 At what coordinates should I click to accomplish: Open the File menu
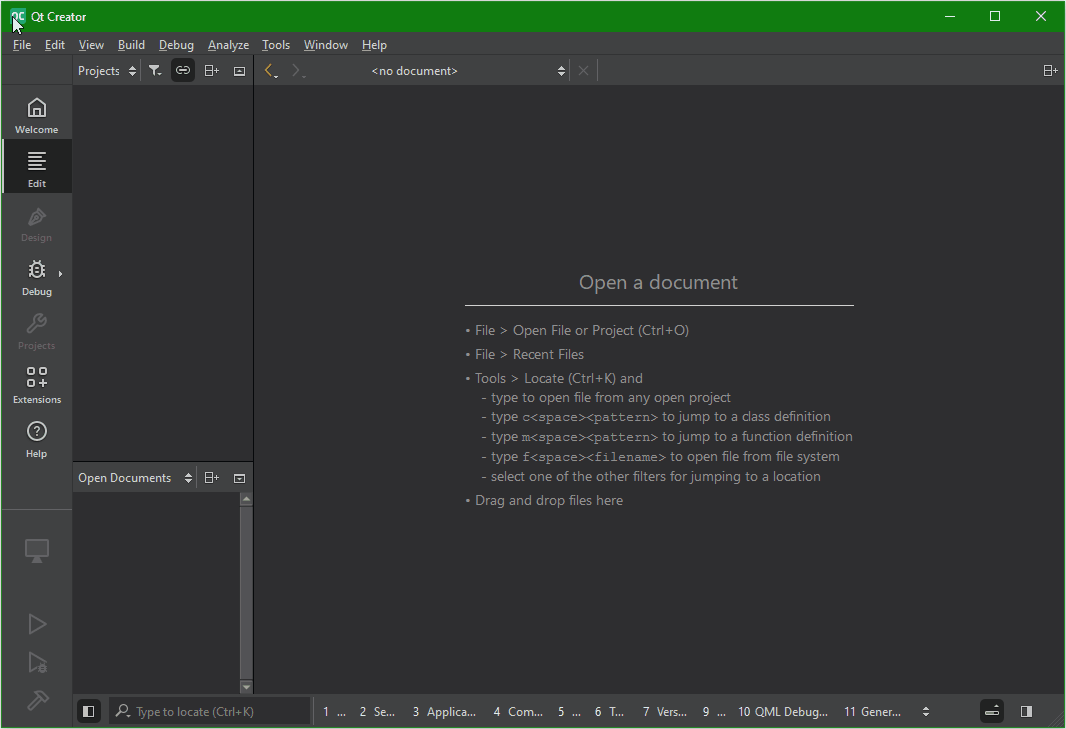(x=22, y=45)
